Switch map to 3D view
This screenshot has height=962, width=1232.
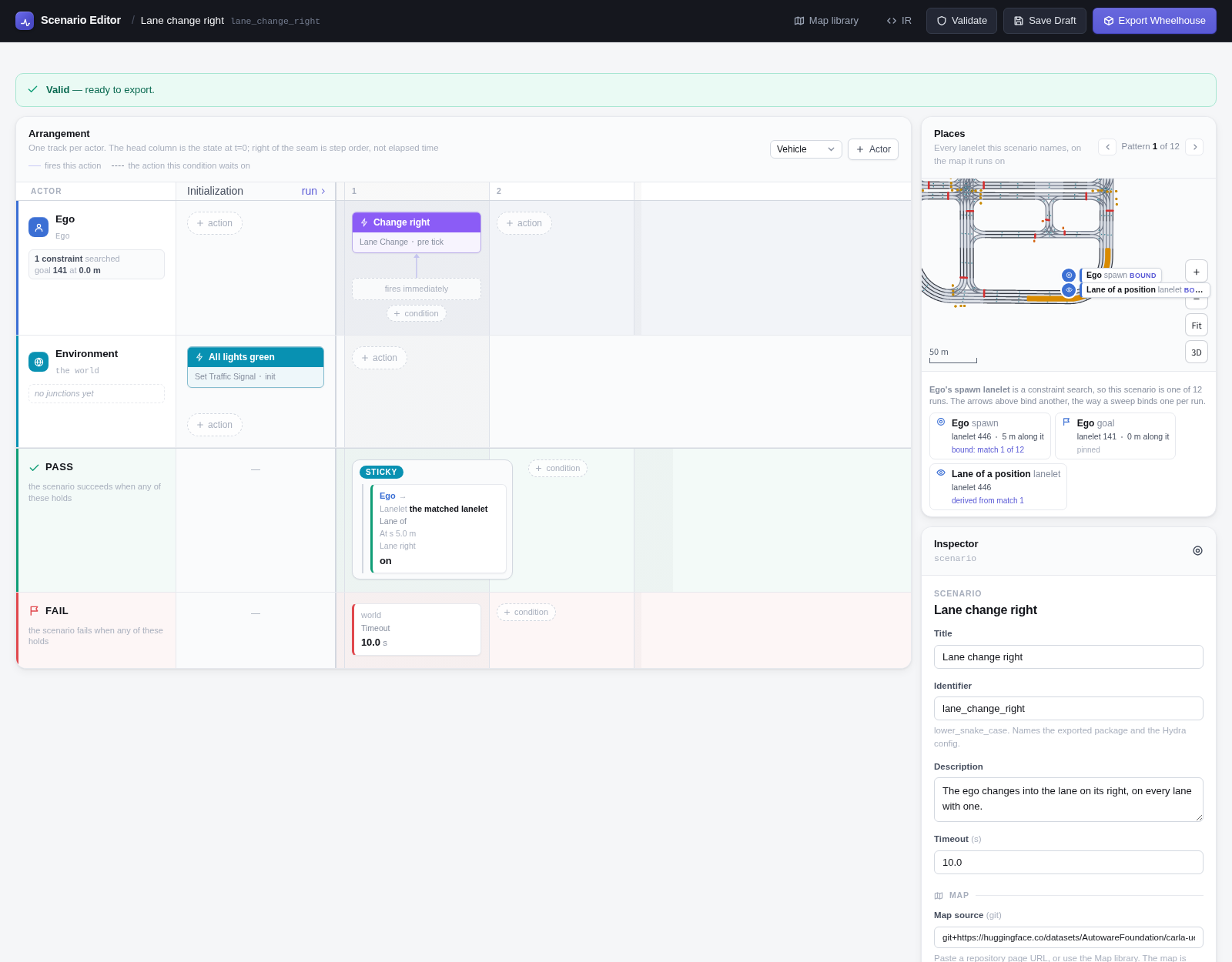pos(1197,352)
